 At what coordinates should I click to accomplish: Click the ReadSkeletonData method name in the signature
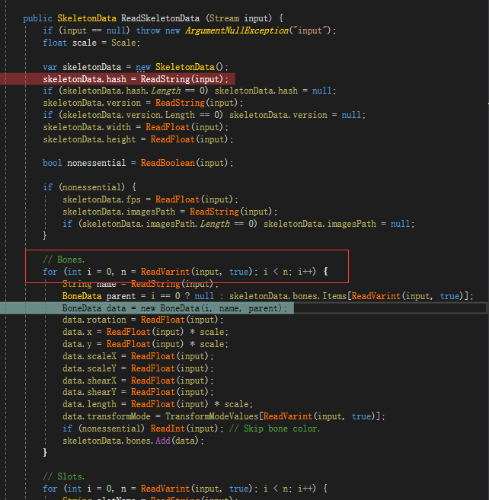160,18
